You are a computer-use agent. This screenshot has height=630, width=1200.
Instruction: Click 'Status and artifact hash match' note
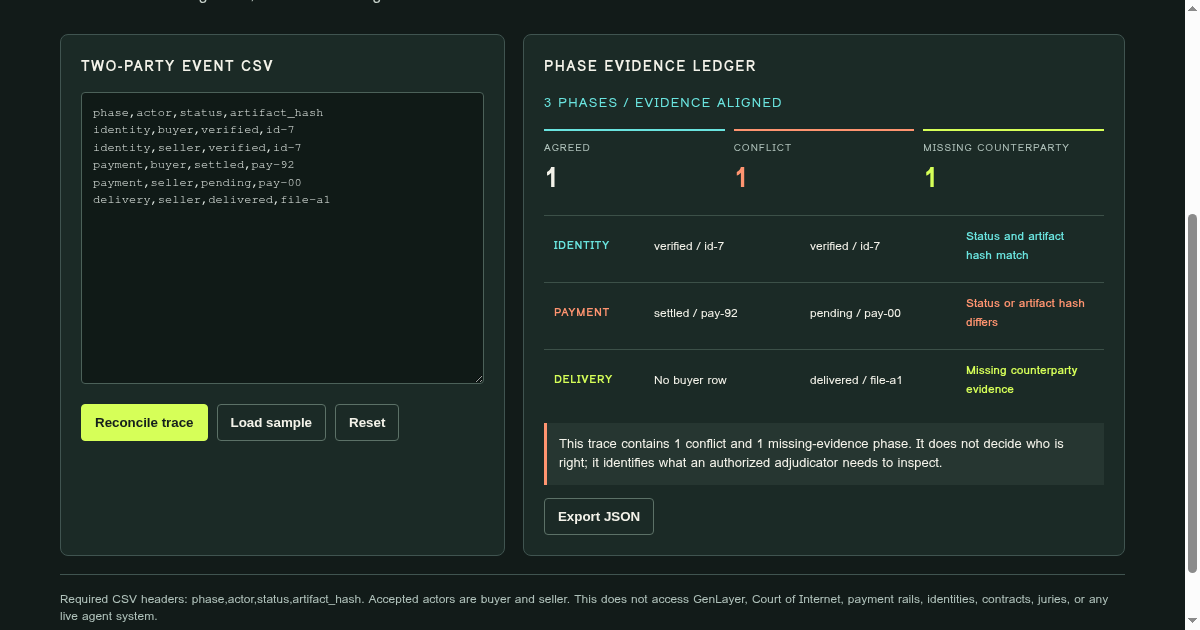1015,246
